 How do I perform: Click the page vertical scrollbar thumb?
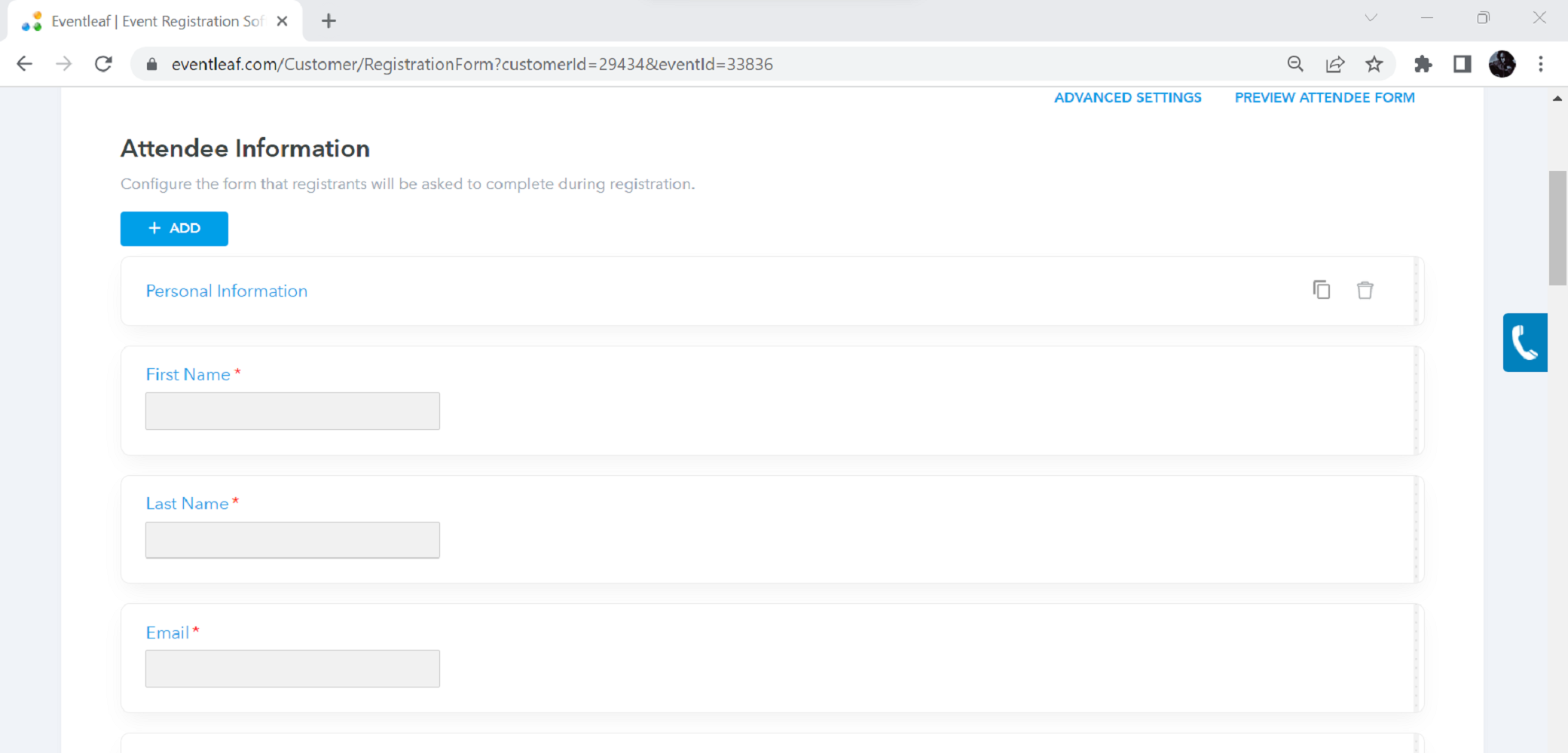1557,228
